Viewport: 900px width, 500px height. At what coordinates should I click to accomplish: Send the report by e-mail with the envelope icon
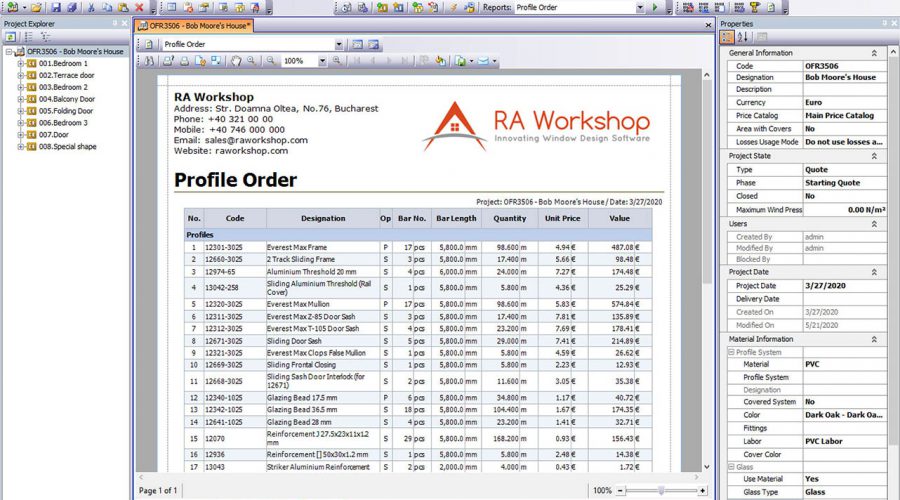483,60
